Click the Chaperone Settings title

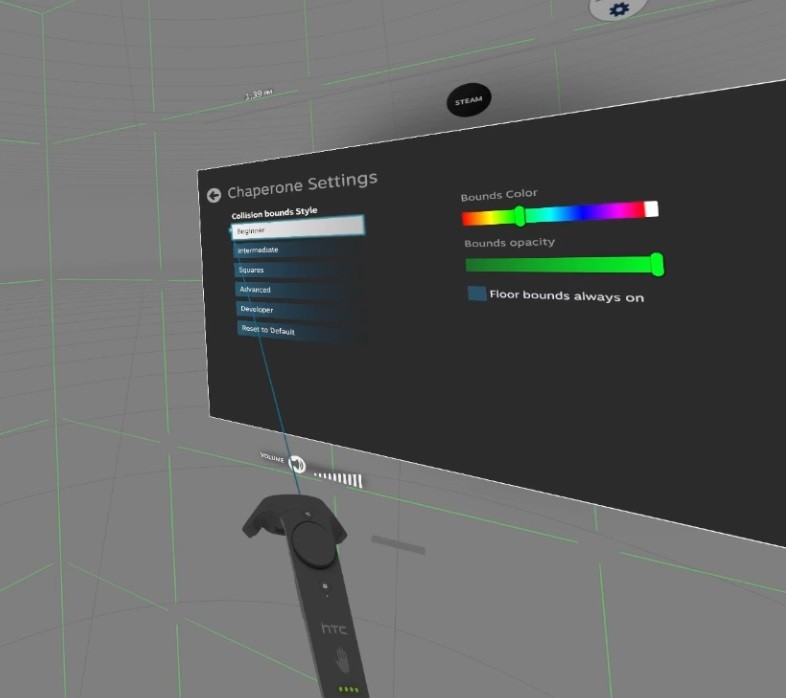click(x=302, y=185)
